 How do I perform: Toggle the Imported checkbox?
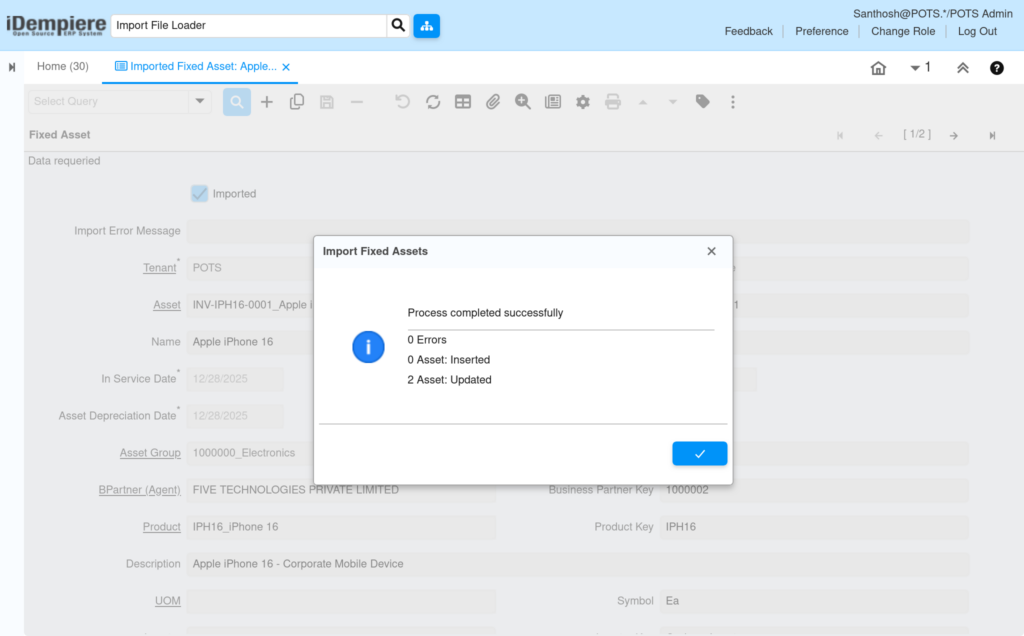click(x=199, y=193)
